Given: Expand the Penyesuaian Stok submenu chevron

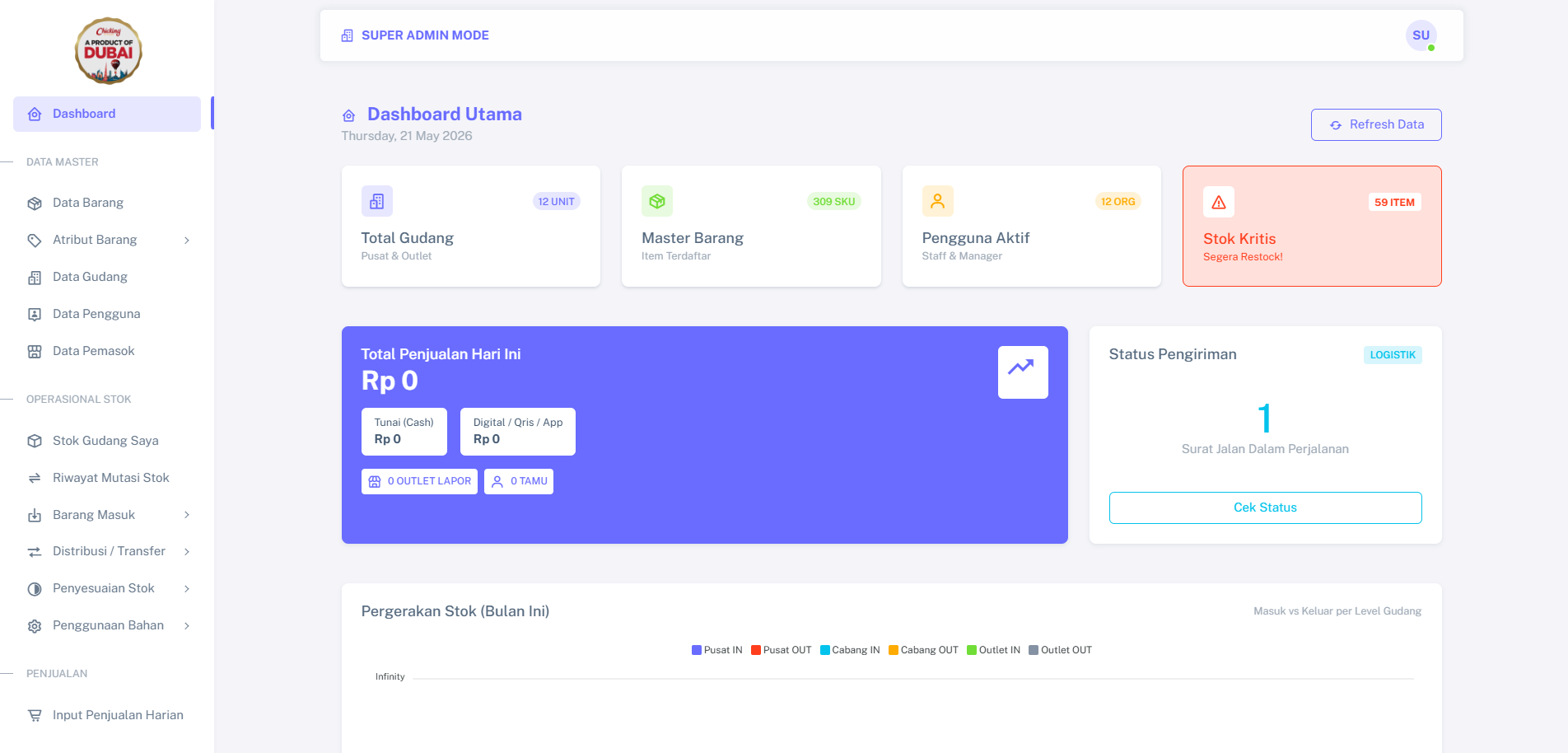Looking at the screenshot, I should click(187, 589).
